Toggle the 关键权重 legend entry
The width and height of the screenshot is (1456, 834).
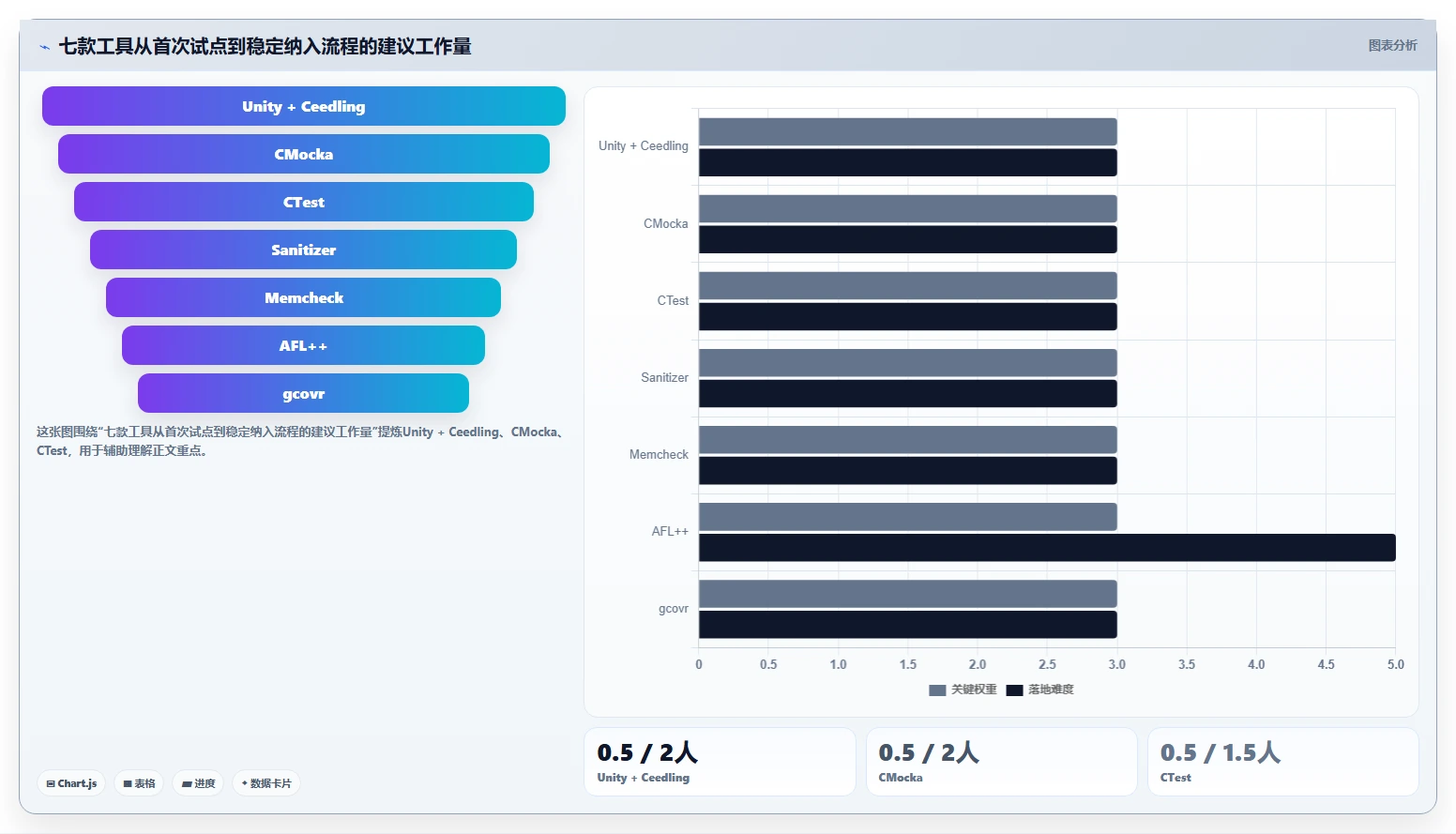(x=963, y=690)
